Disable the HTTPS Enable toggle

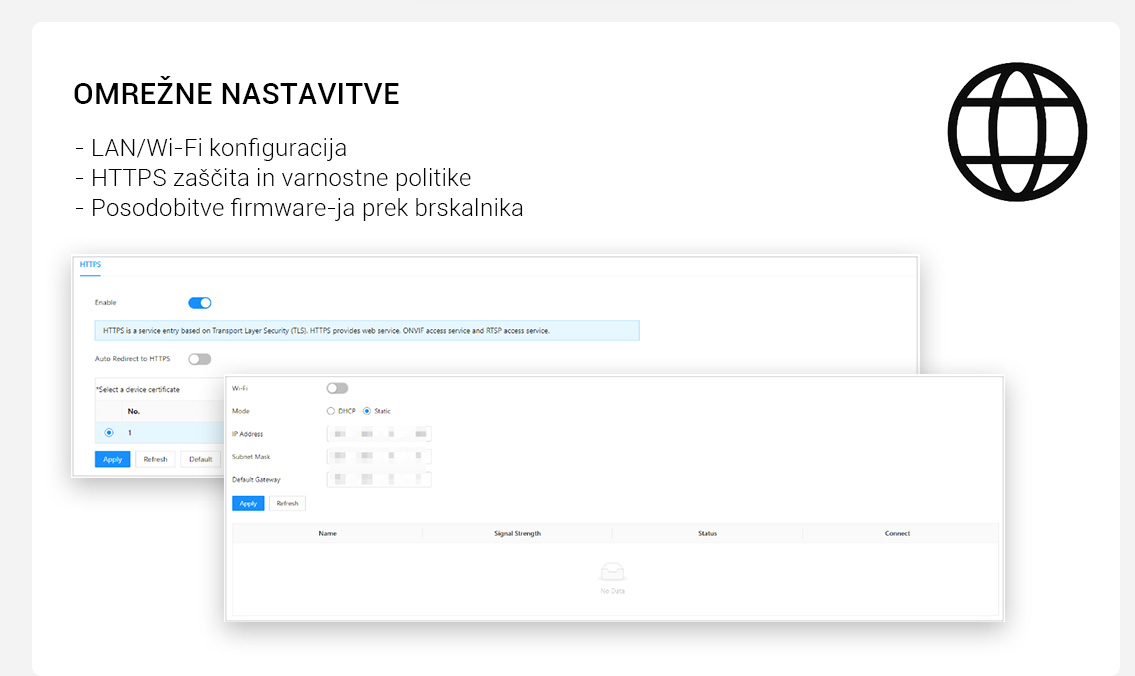point(200,303)
